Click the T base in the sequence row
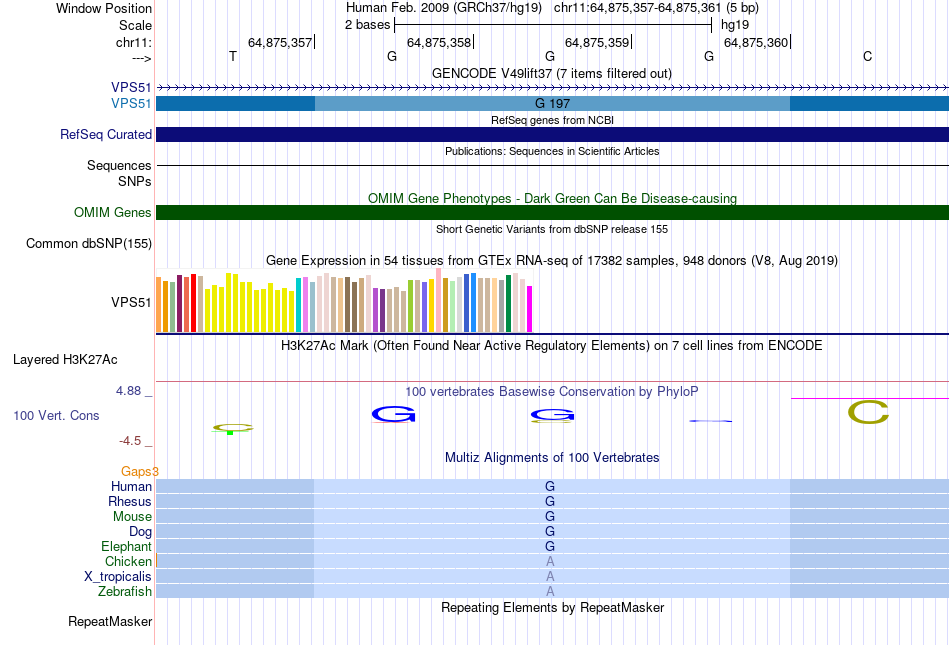The image size is (950, 645). (x=233, y=56)
